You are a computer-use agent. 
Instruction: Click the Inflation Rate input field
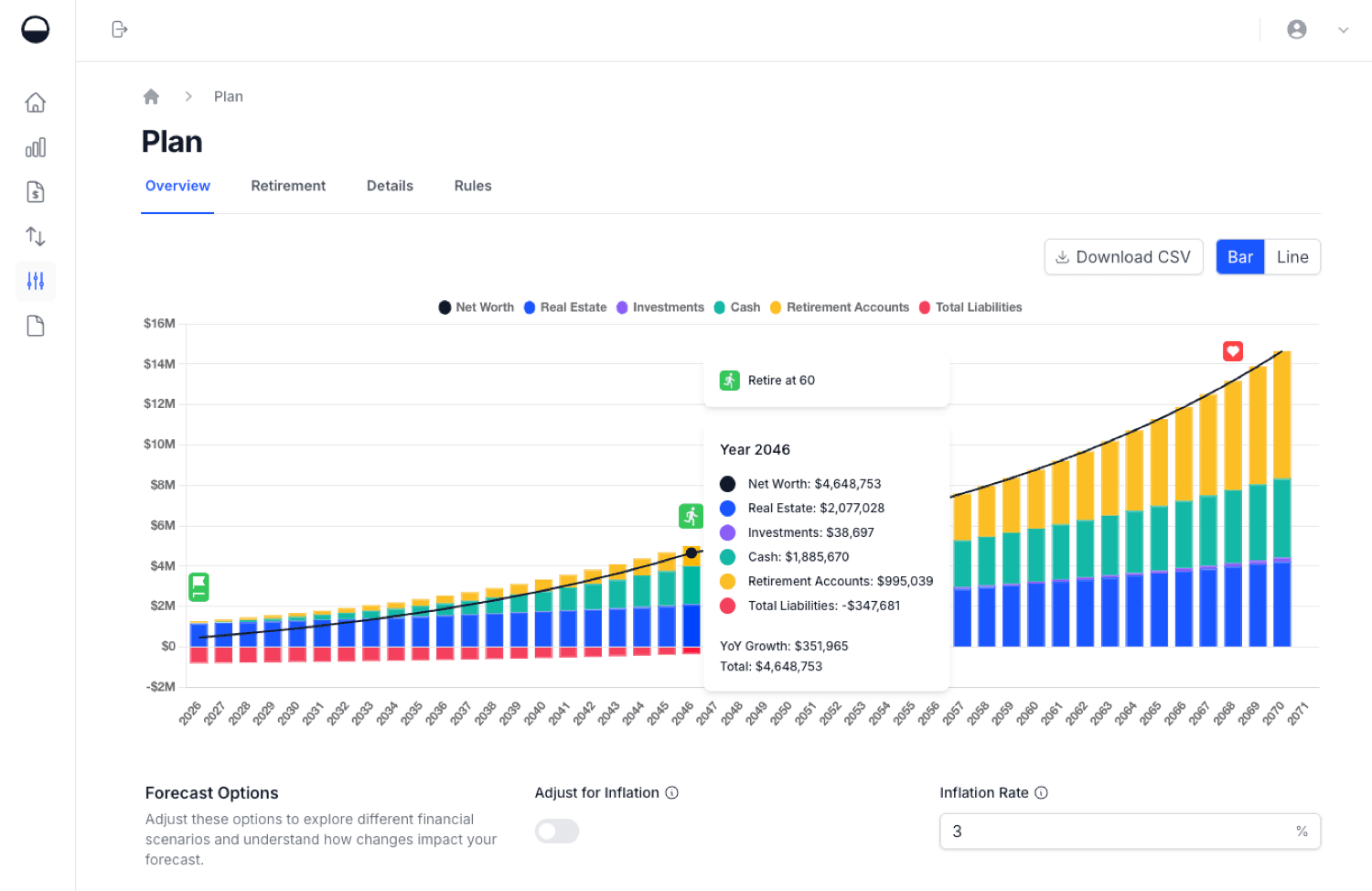tap(1130, 832)
